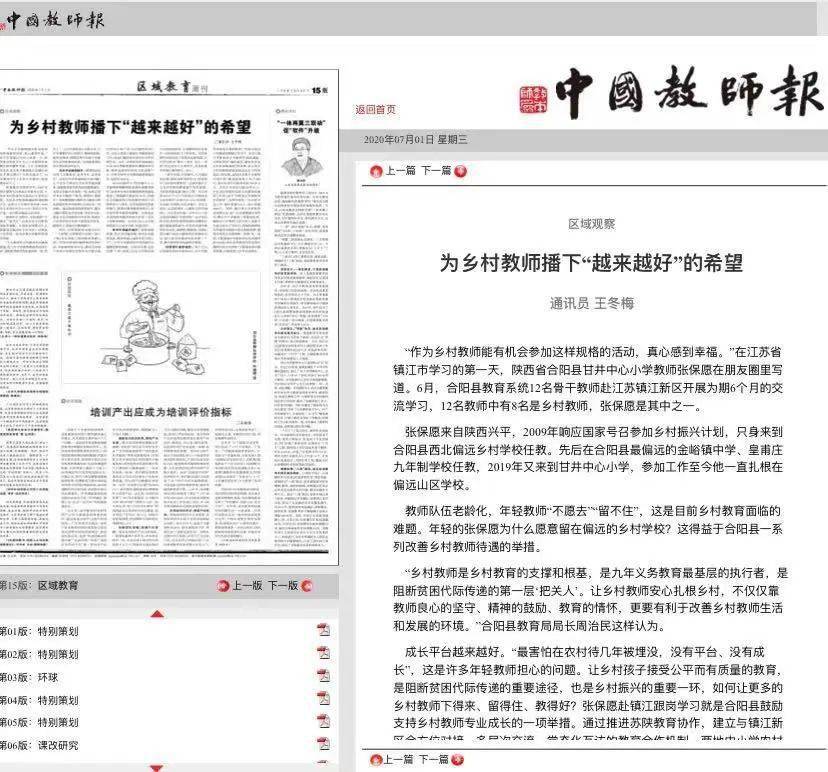Viewport: 828px width, 772px height.
Task: Click the chef cartoon in page preview
Action: click(x=161, y=327)
